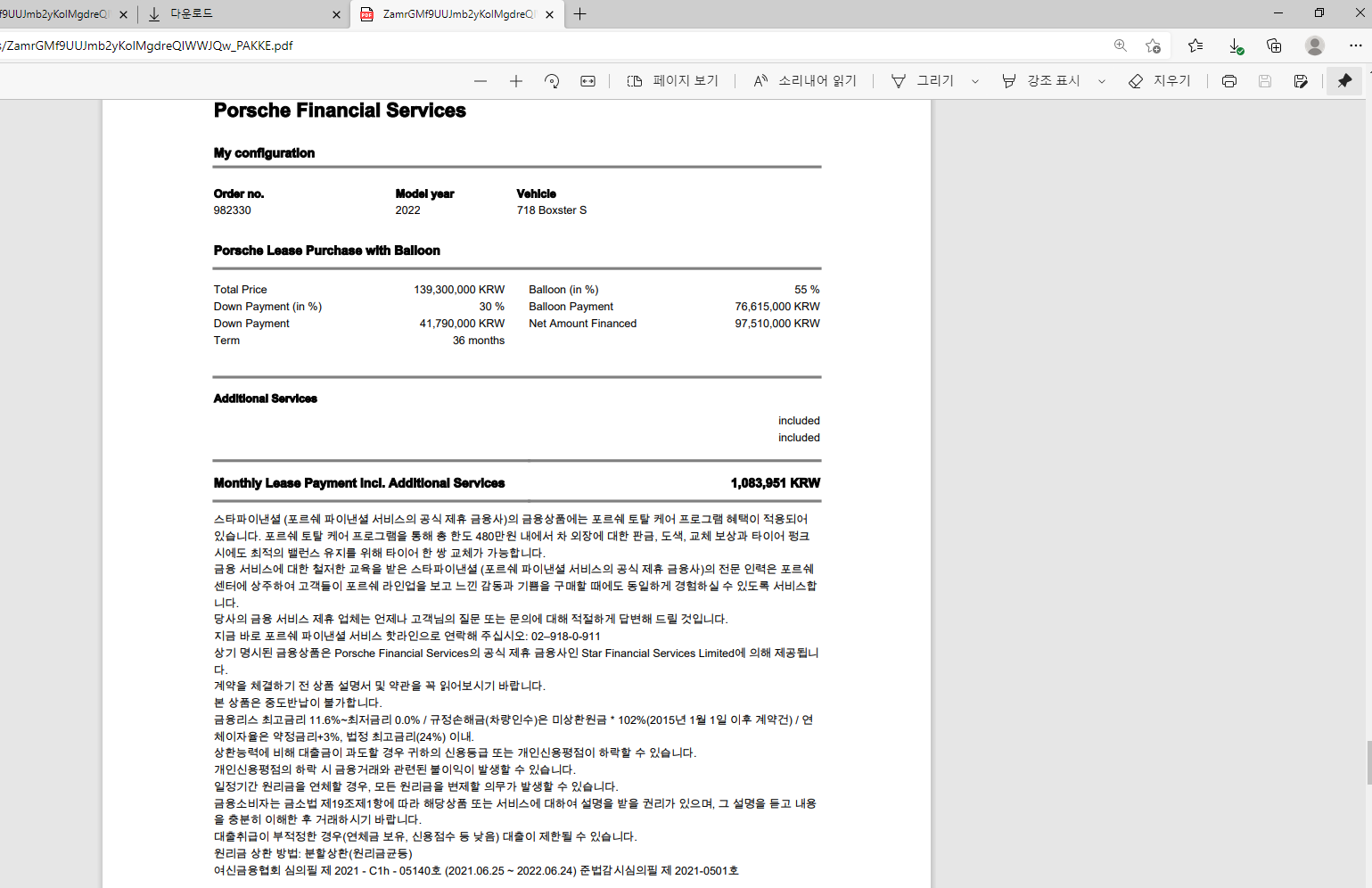This screenshot has height=888, width=1372.
Task: Rotate the PDF page
Action: coord(552,81)
